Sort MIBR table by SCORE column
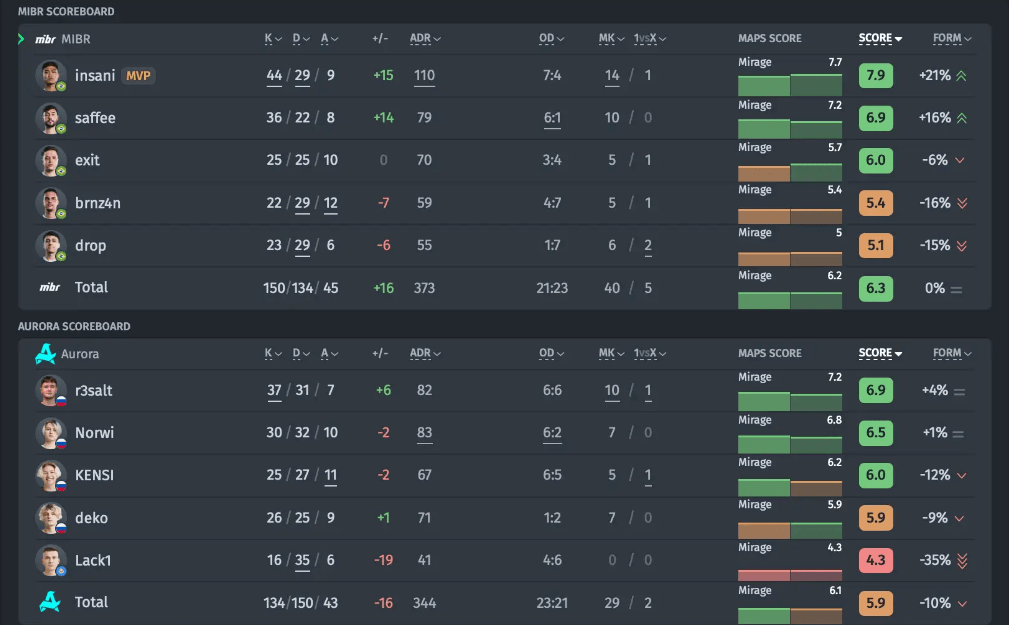 point(880,39)
